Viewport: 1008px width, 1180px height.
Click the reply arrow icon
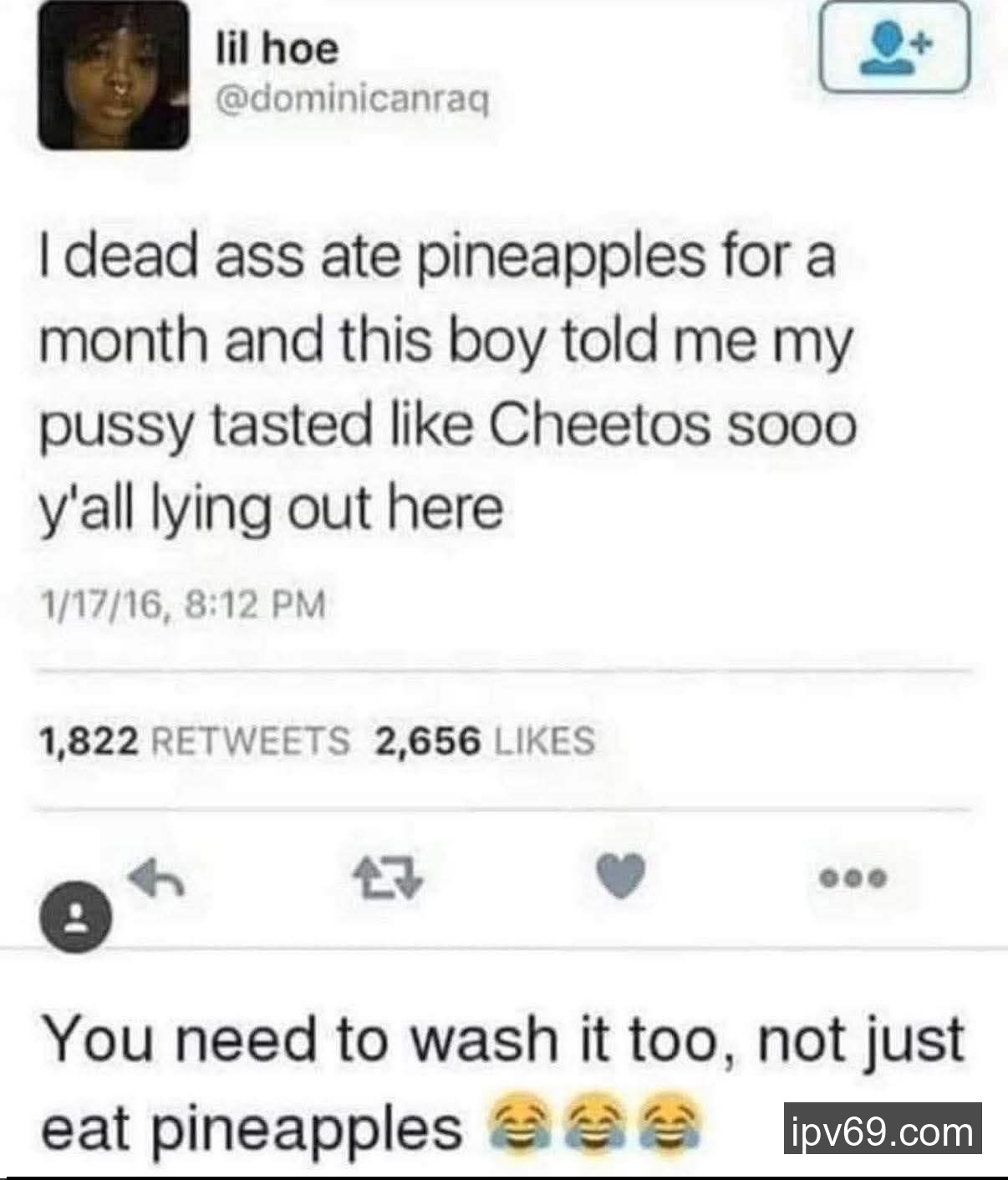coord(156,877)
